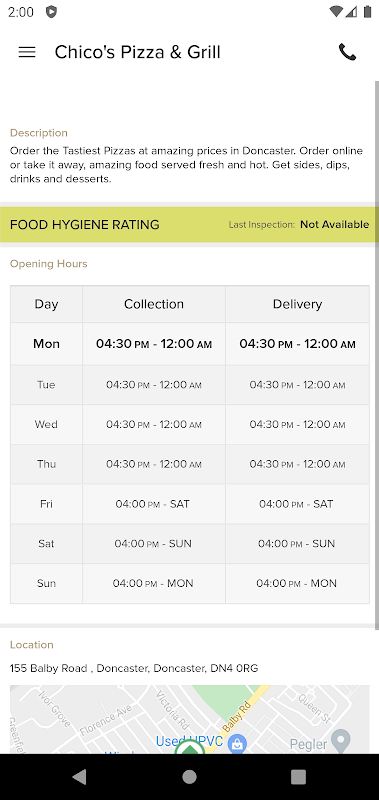This screenshot has width=379, height=800.
Task: Select Friday's collection hours cell
Action: pyautogui.click(x=154, y=504)
